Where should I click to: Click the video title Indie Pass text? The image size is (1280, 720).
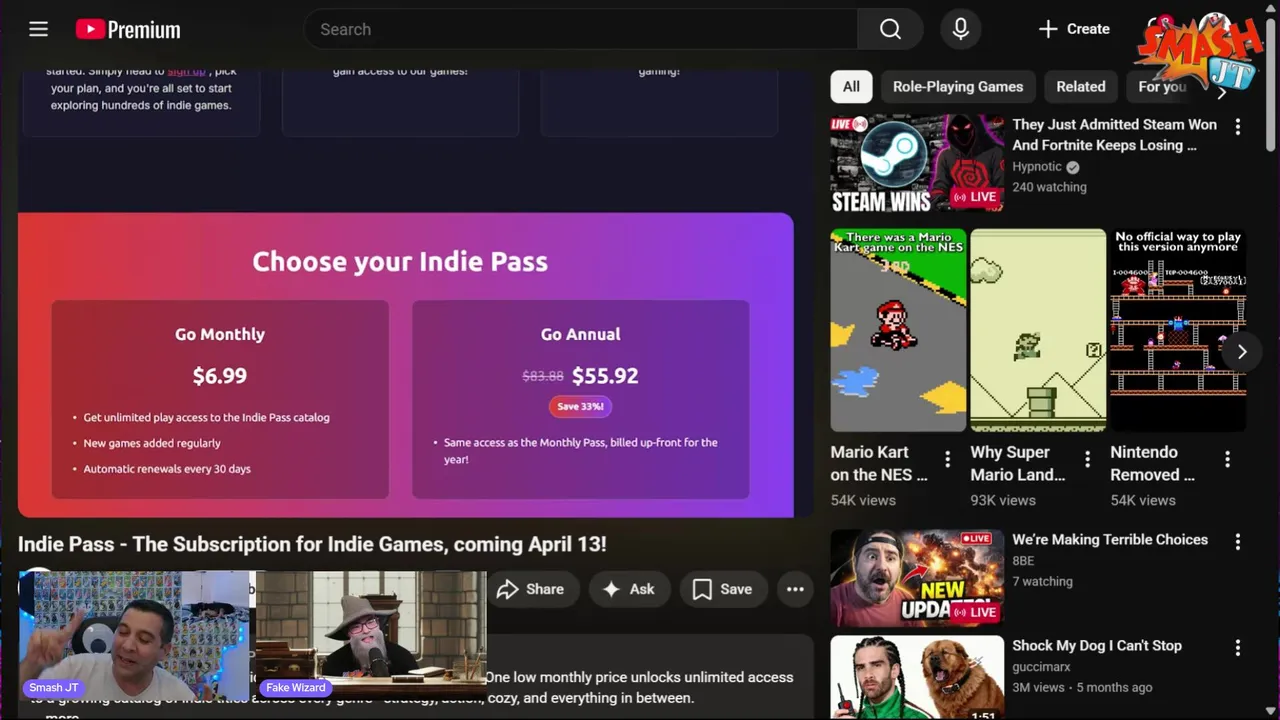click(x=312, y=544)
